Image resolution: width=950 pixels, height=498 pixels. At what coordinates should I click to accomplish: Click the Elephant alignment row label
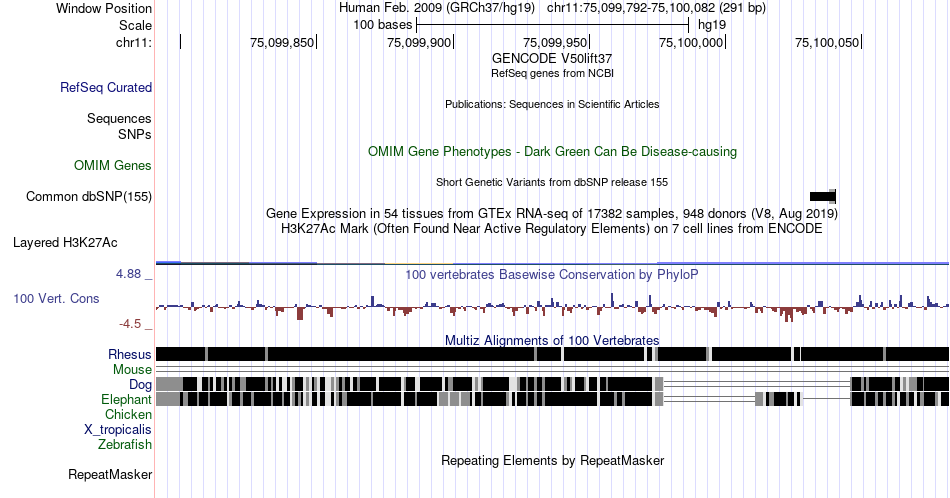[126, 399]
